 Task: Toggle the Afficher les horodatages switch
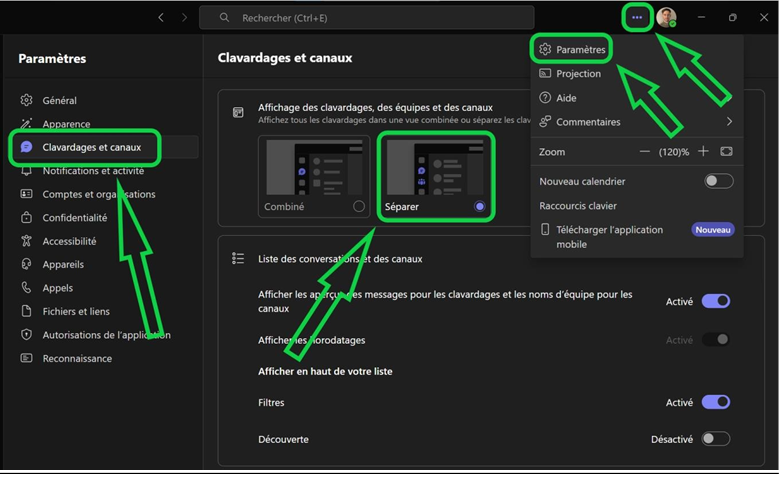pyautogui.click(x=716, y=340)
